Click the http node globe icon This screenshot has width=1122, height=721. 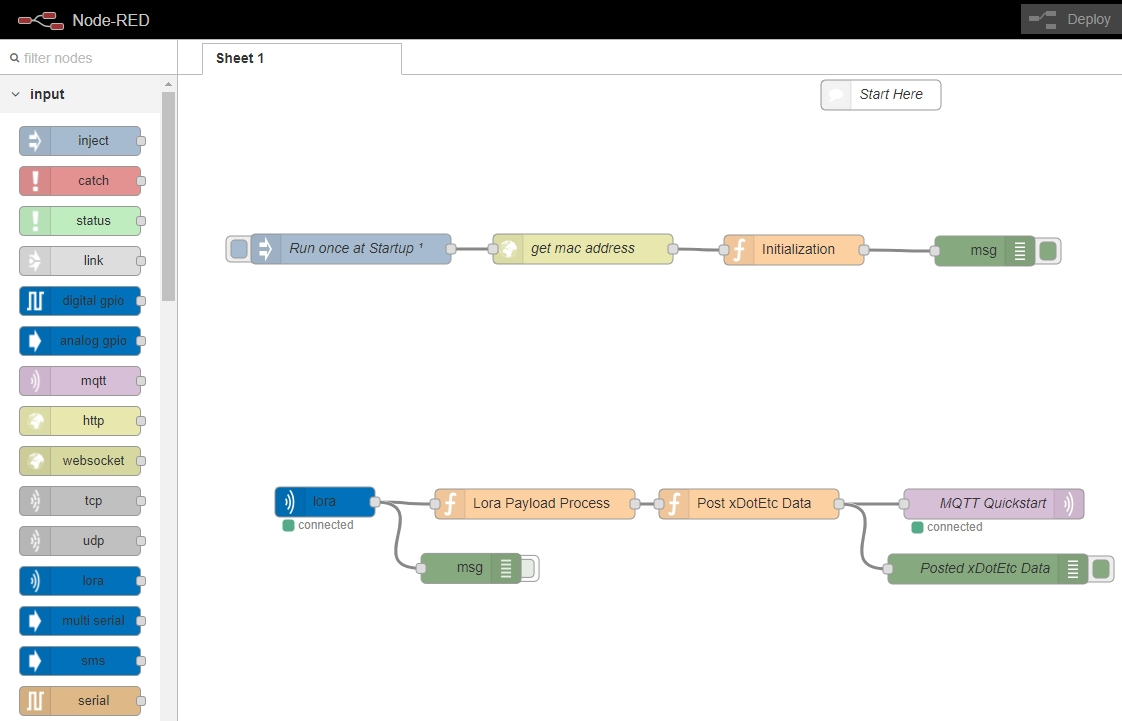[35, 421]
